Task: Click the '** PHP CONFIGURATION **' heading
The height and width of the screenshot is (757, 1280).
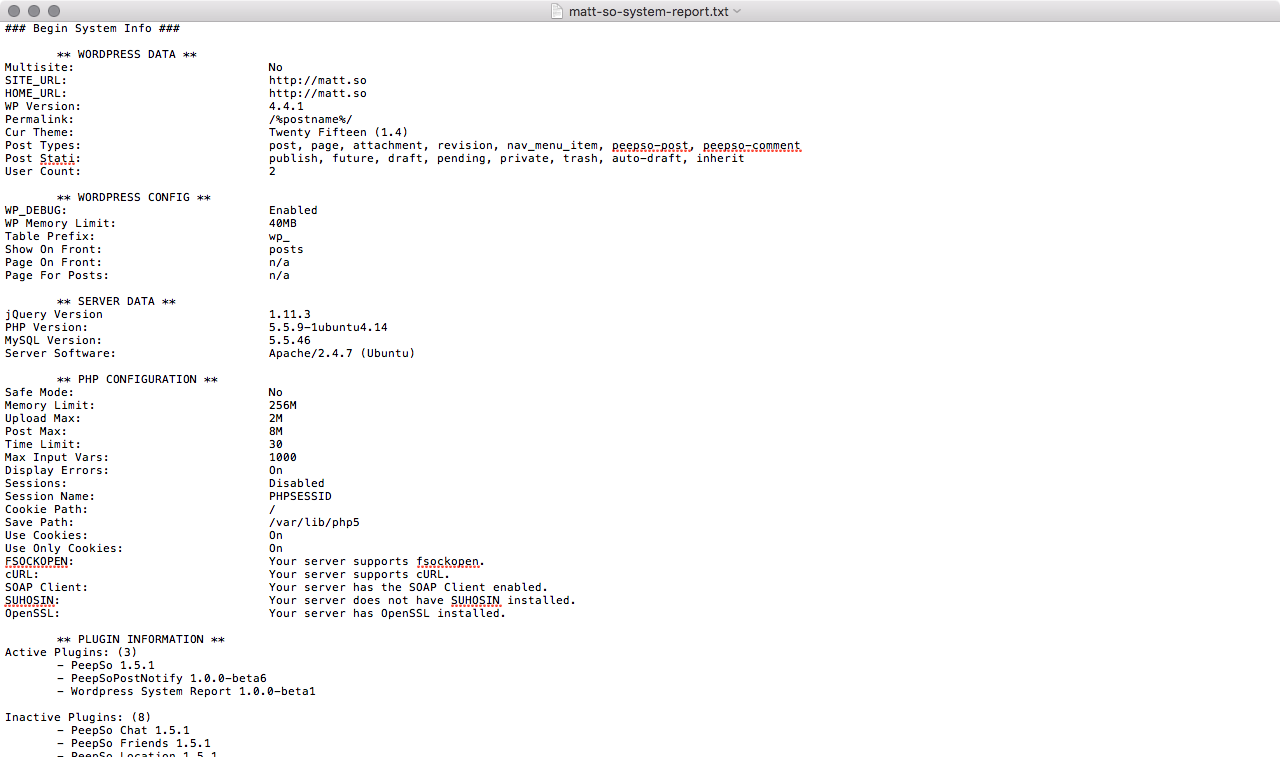Action: pos(137,379)
